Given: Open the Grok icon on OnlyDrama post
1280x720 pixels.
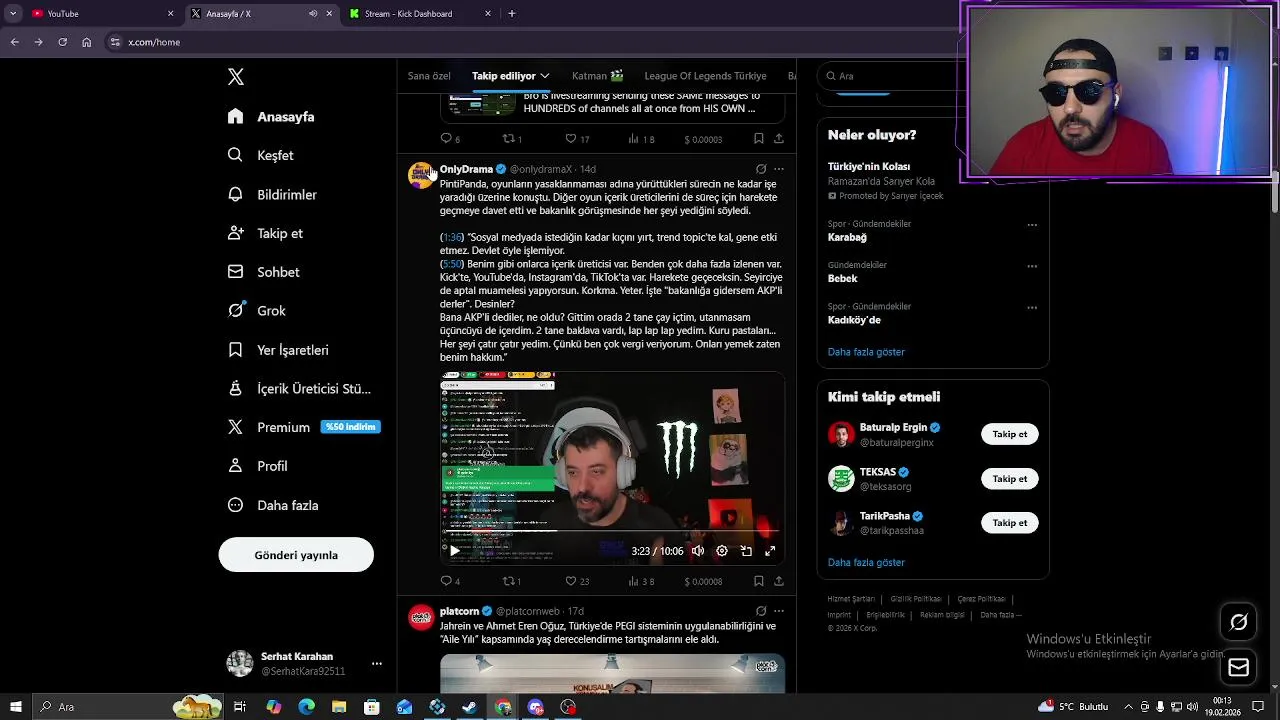Looking at the screenshot, I should click(x=761, y=169).
